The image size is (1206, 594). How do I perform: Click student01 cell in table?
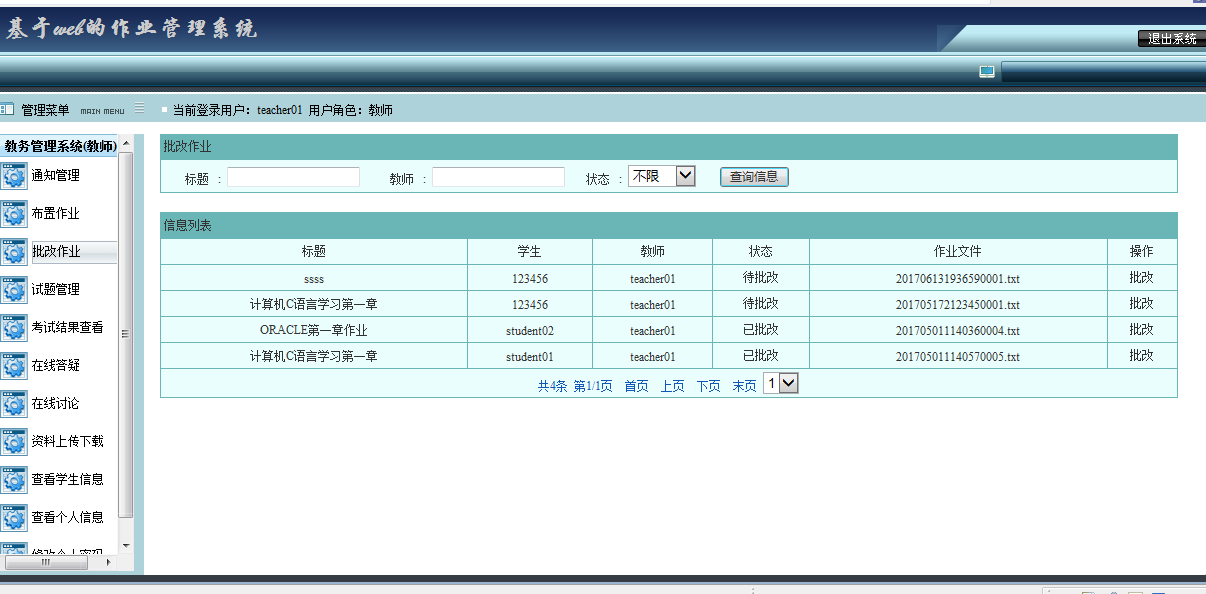pos(530,357)
